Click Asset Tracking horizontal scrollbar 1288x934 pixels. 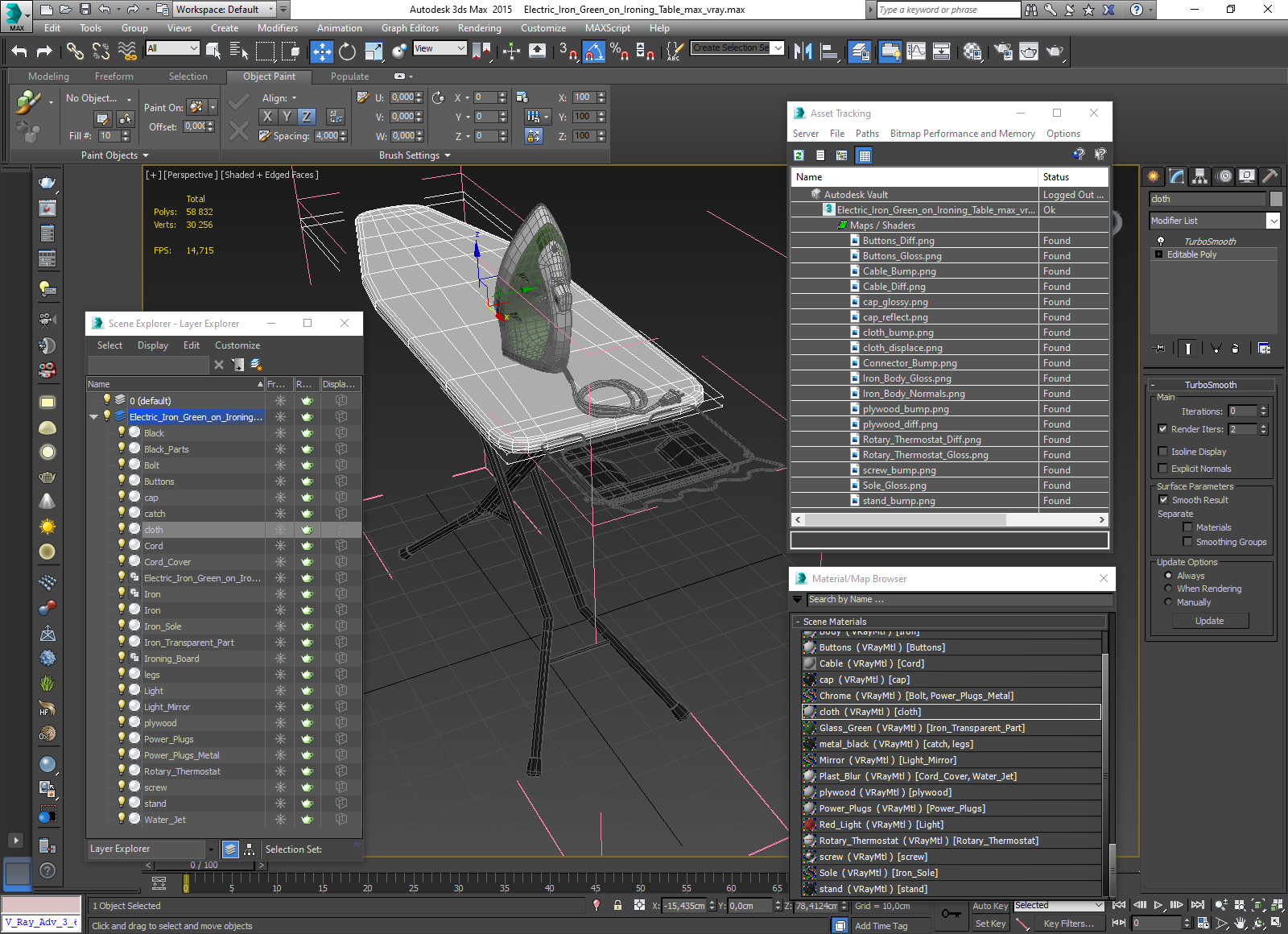905,520
